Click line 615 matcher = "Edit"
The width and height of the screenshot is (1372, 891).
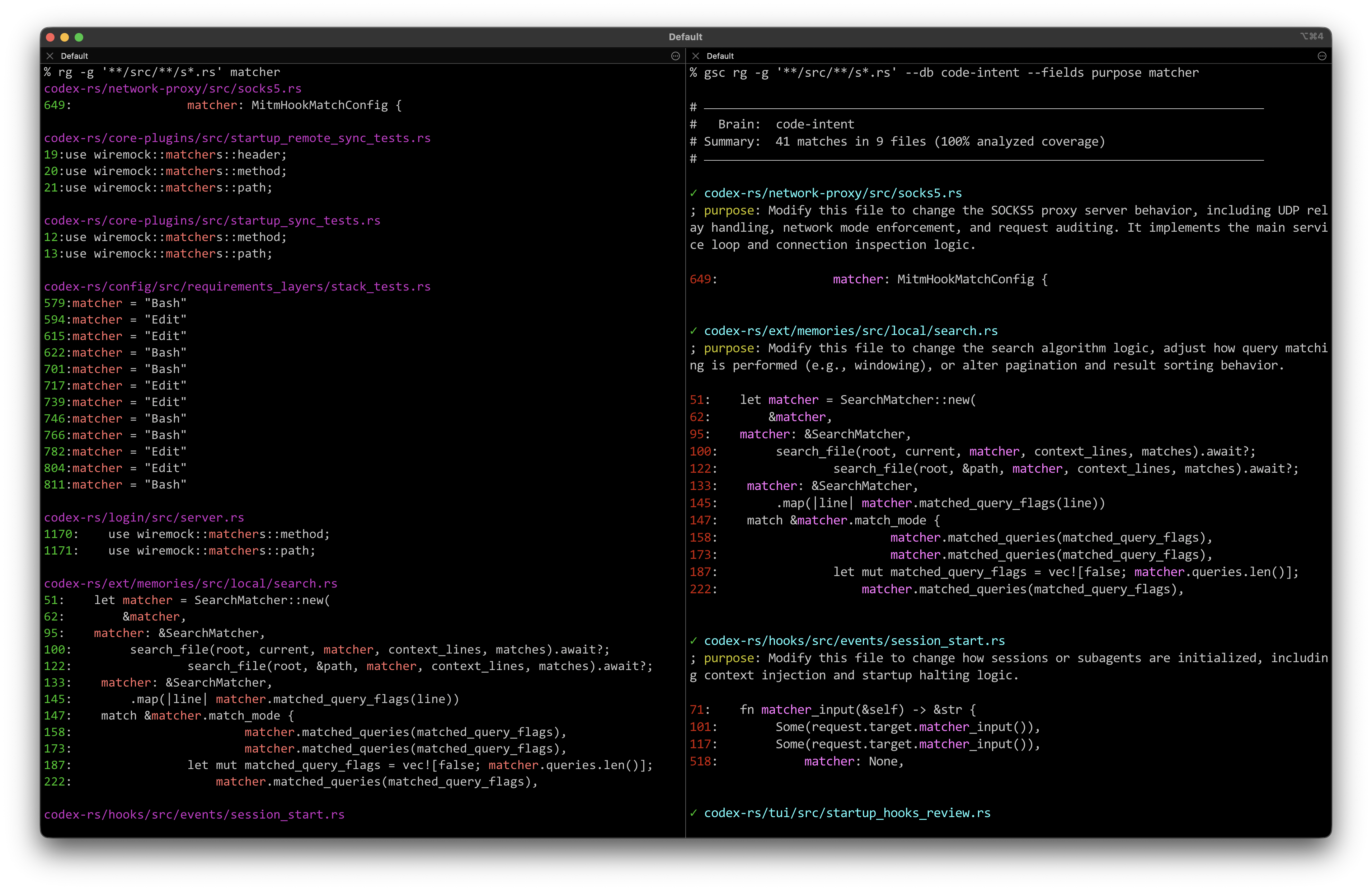[115, 336]
